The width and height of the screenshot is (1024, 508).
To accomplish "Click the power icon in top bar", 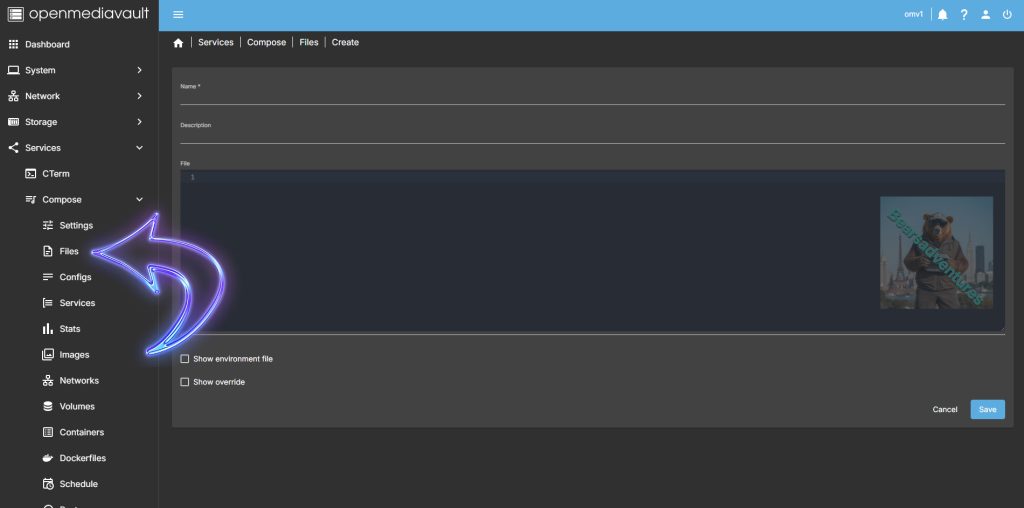I will click(x=1006, y=15).
